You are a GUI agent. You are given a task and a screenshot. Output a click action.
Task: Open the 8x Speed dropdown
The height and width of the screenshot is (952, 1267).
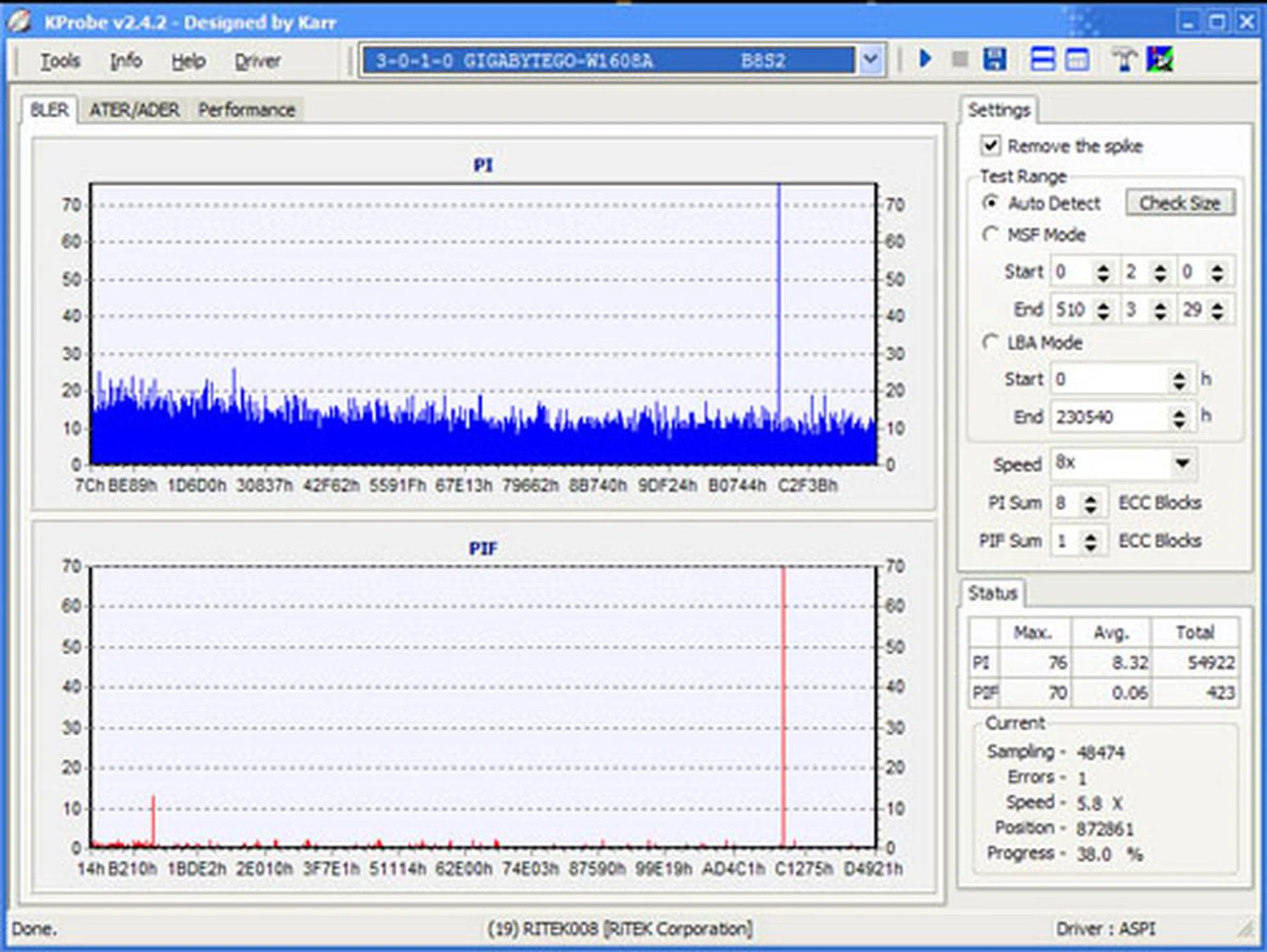[1182, 463]
